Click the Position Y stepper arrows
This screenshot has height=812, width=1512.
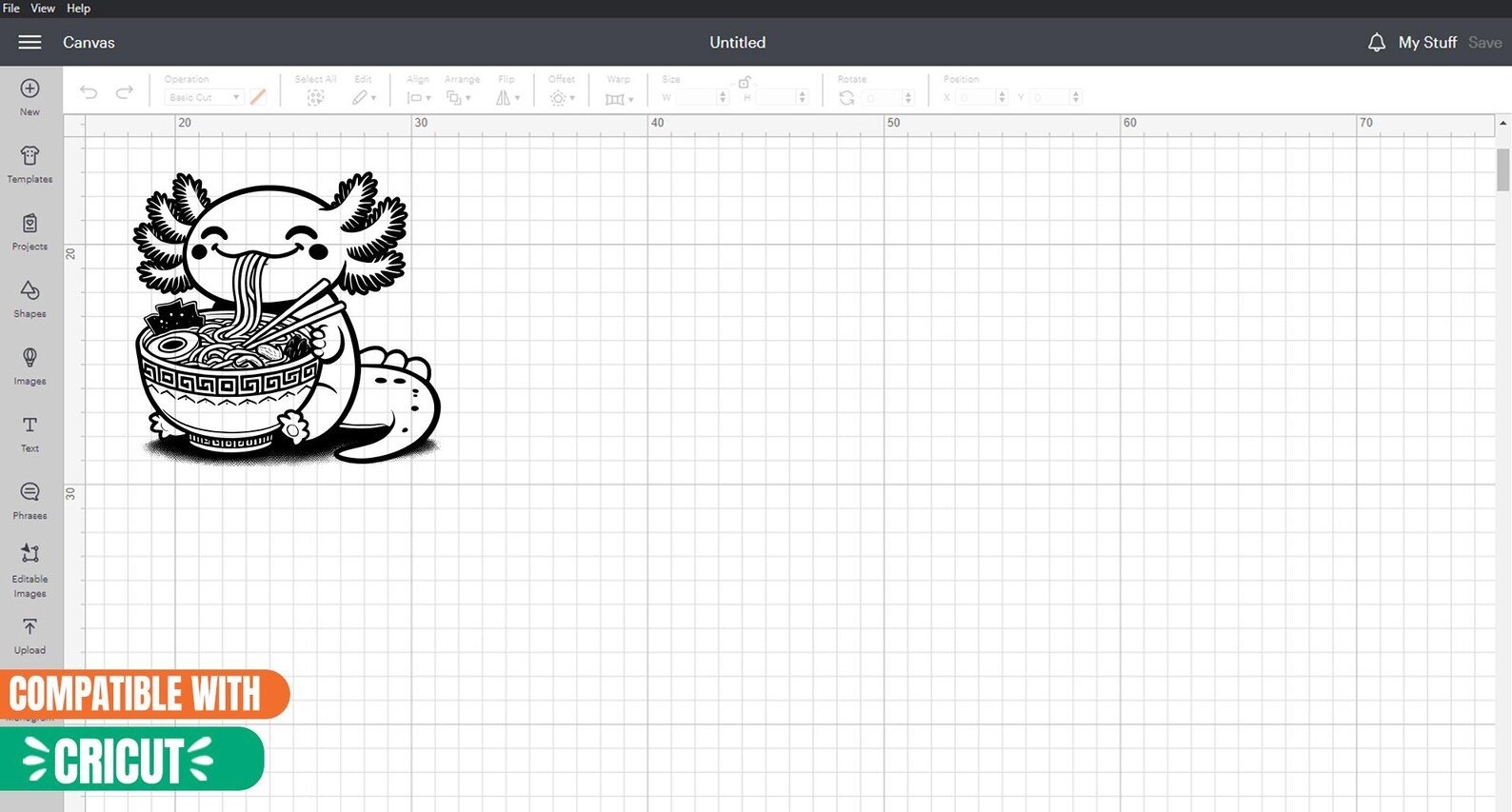1076,97
